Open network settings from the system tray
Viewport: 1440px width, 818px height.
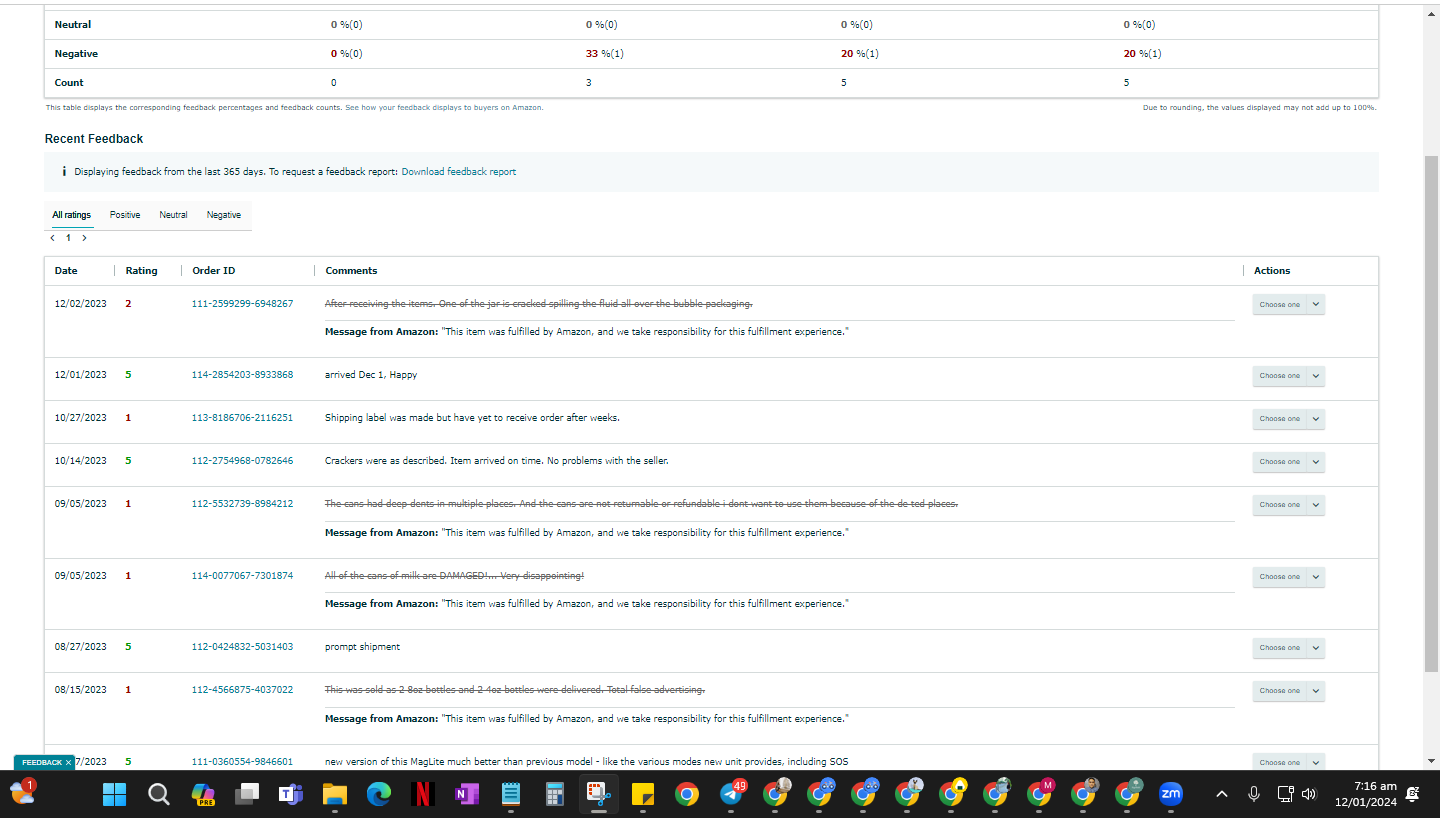coord(1286,794)
